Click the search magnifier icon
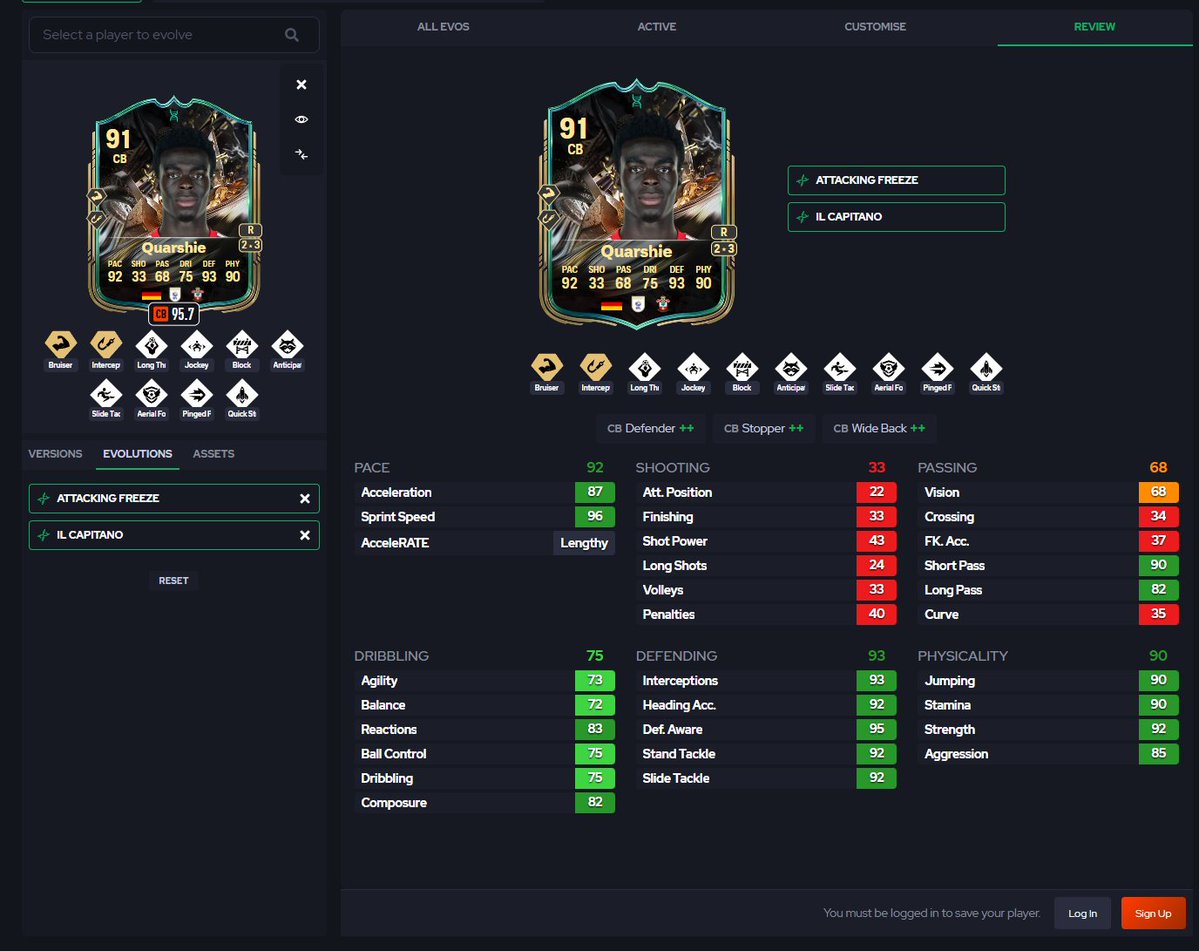Viewport: 1199px width, 951px height. (291, 35)
